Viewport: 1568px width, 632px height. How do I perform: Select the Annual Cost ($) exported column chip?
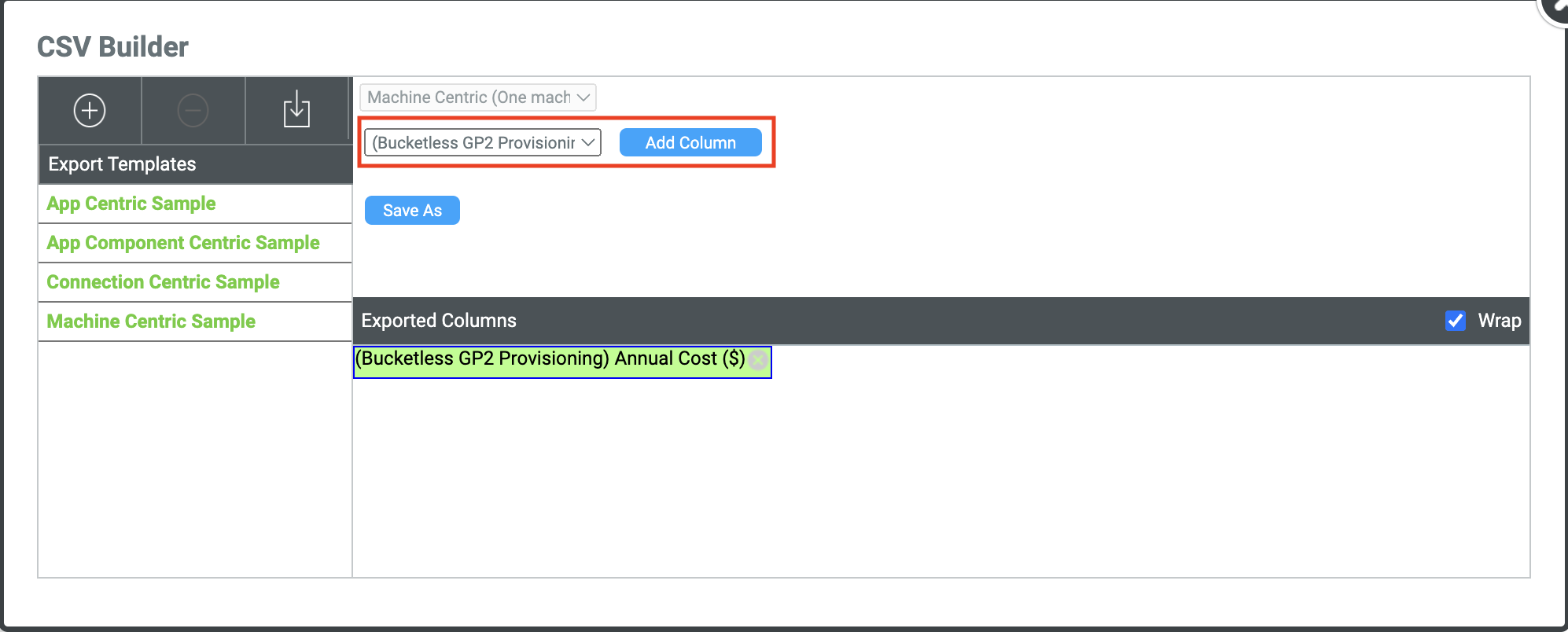coord(550,360)
